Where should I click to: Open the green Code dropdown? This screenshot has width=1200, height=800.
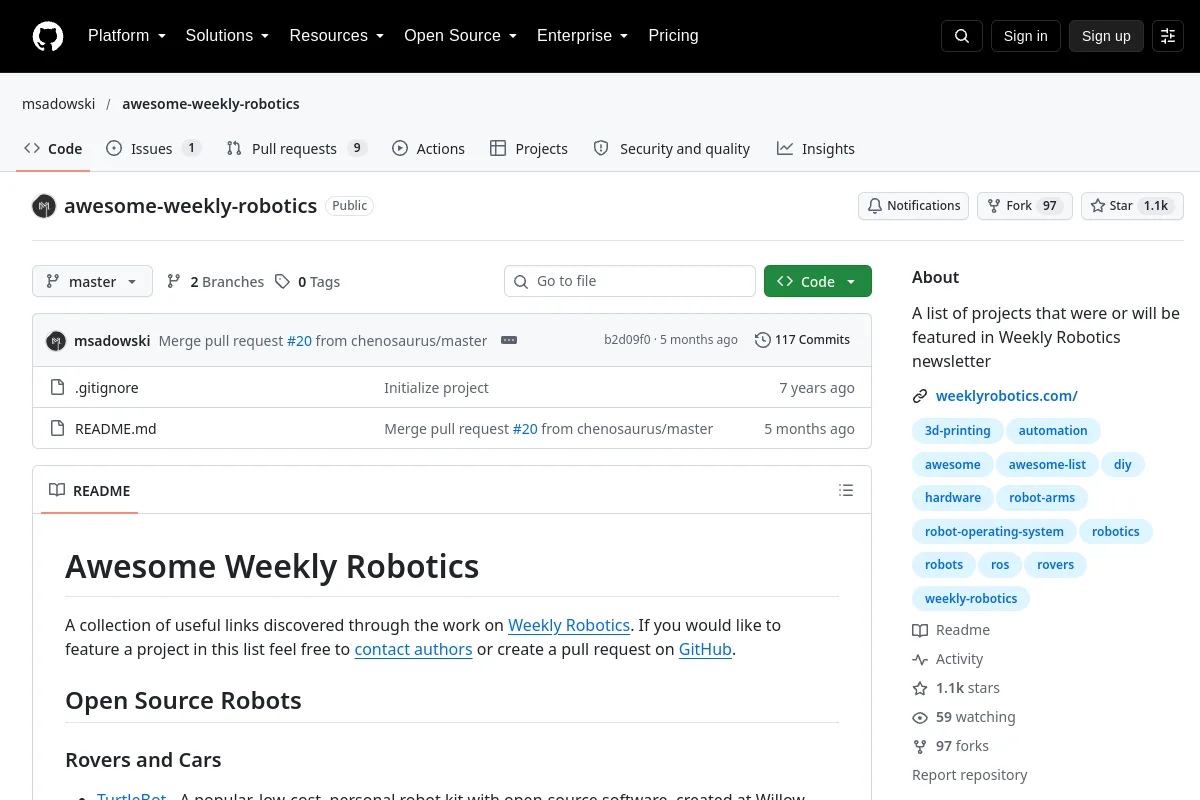[818, 282]
